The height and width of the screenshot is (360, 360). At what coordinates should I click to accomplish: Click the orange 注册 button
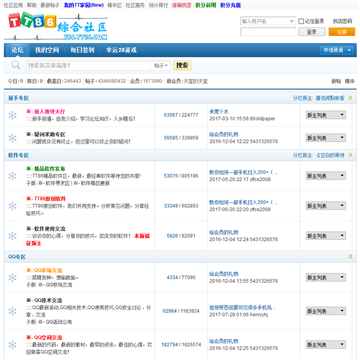point(342,32)
